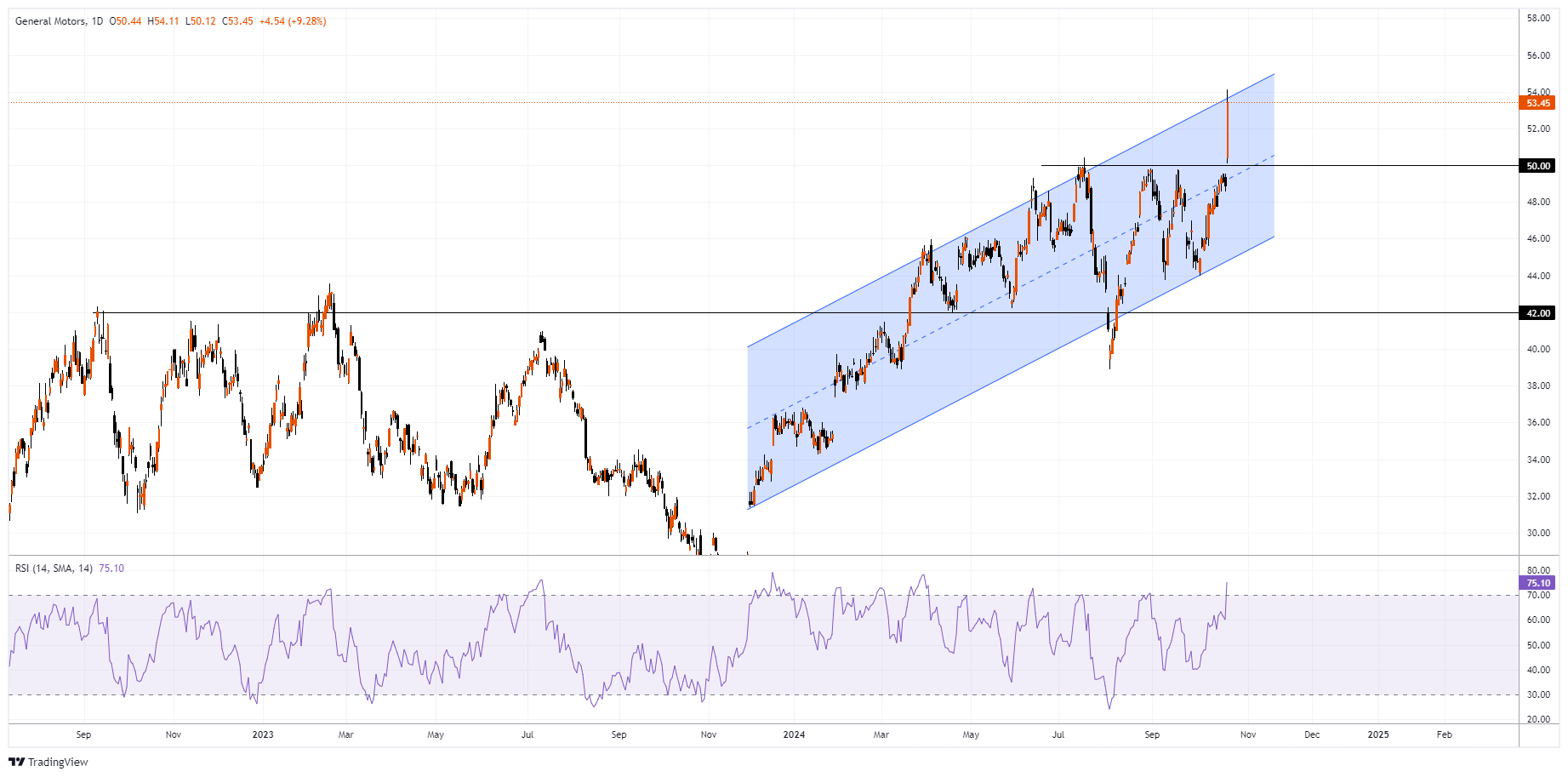The width and height of the screenshot is (1568, 777).
Task: Click the 2025 label on time axis
Action: [1377, 734]
